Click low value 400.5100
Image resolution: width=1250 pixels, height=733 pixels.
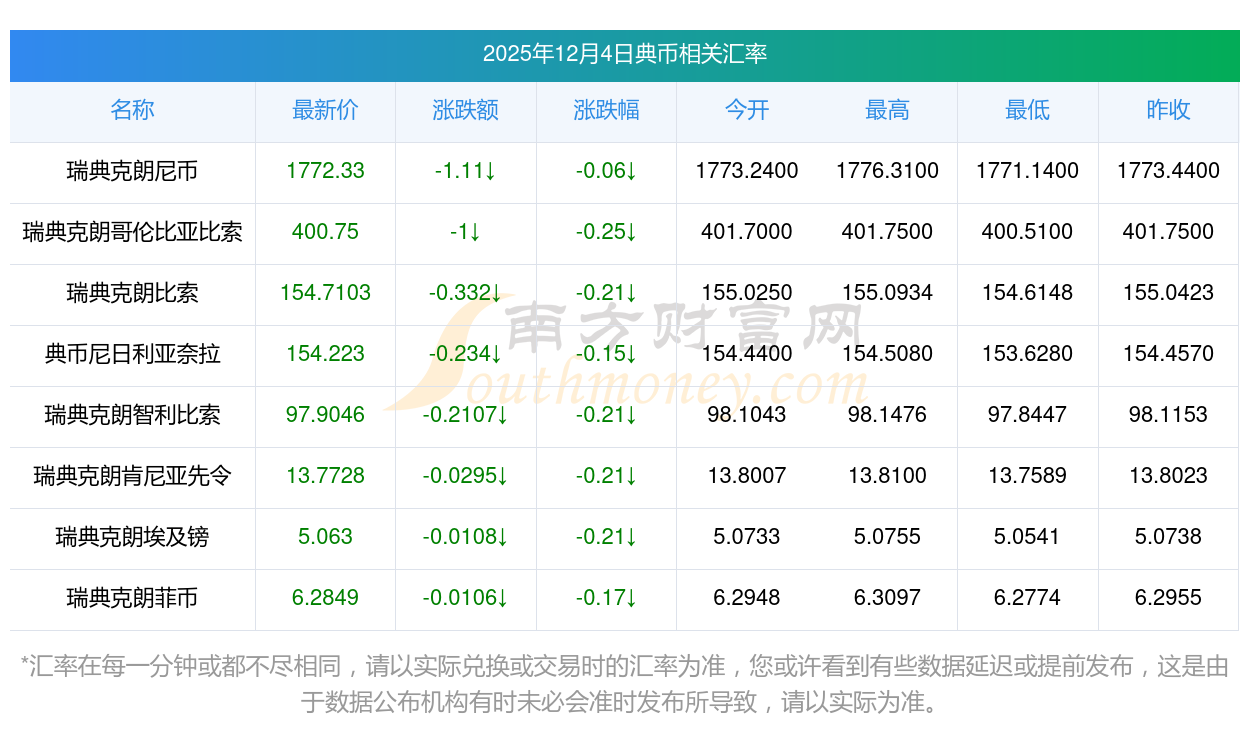(x=1028, y=232)
